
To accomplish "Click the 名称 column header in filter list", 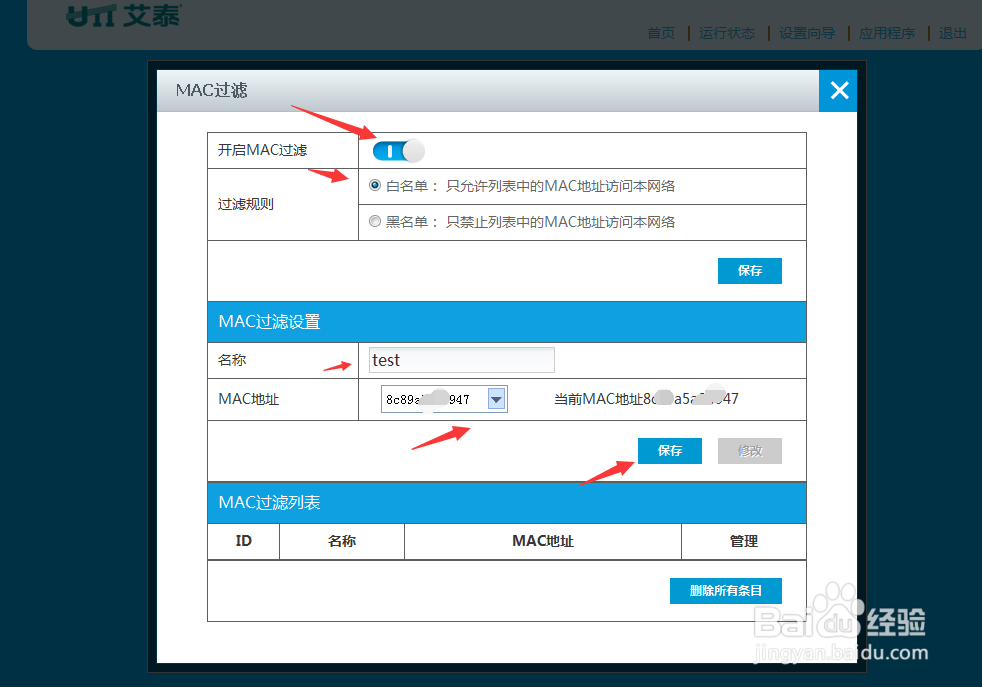I will point(342,541).
